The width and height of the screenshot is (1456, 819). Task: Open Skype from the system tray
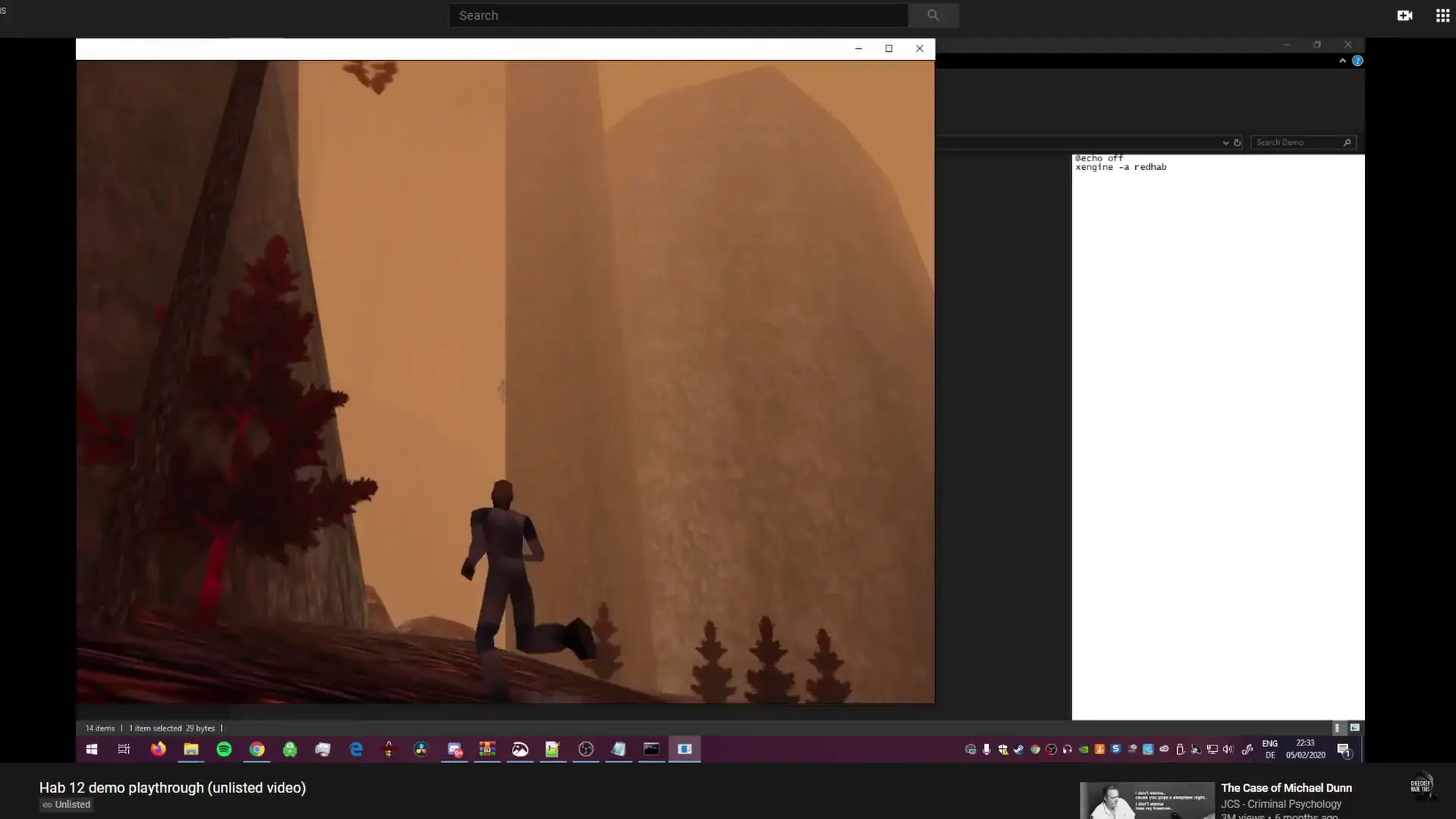coord(1116,749)
